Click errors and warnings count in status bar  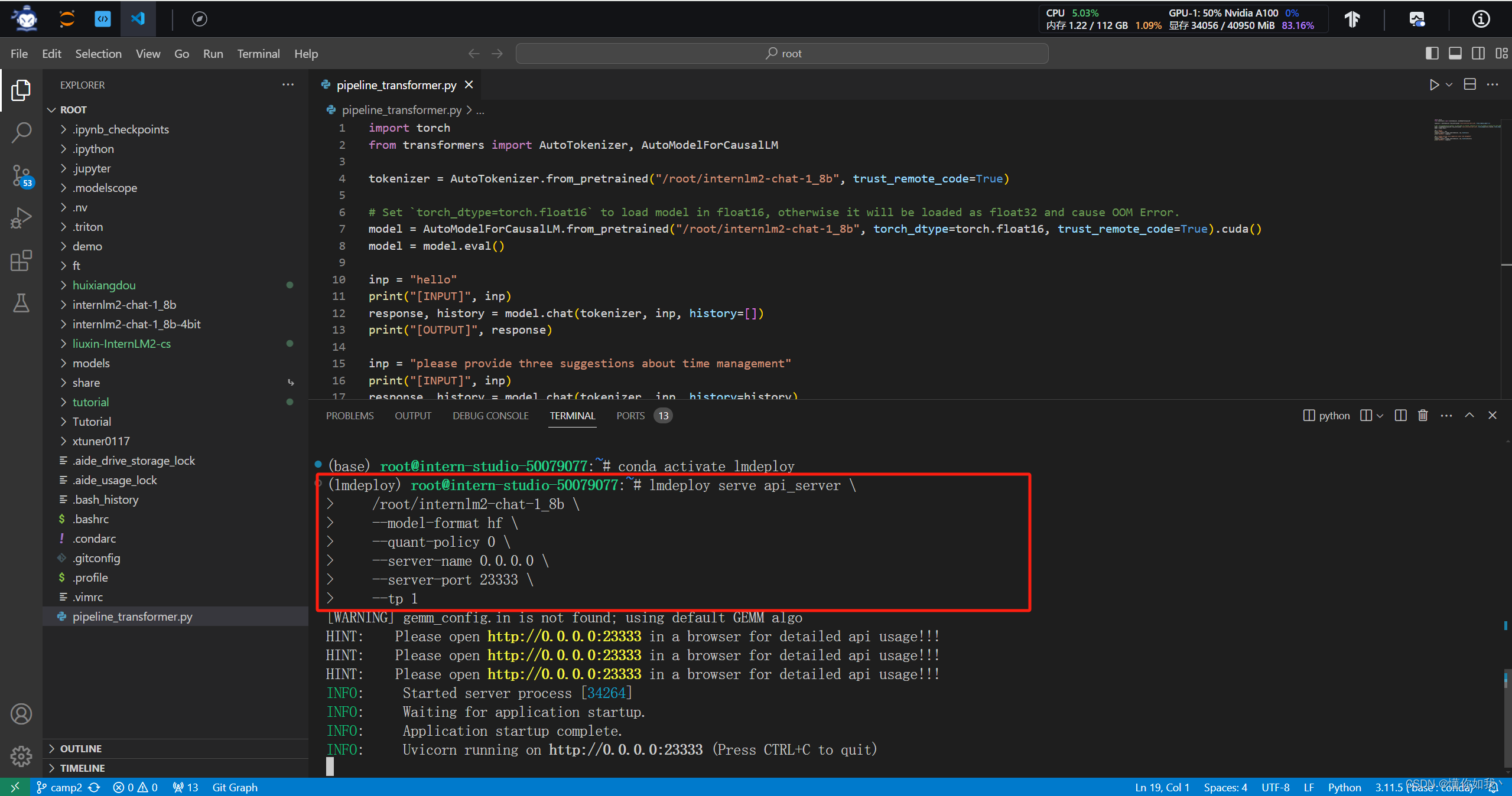tap(135, 787)
